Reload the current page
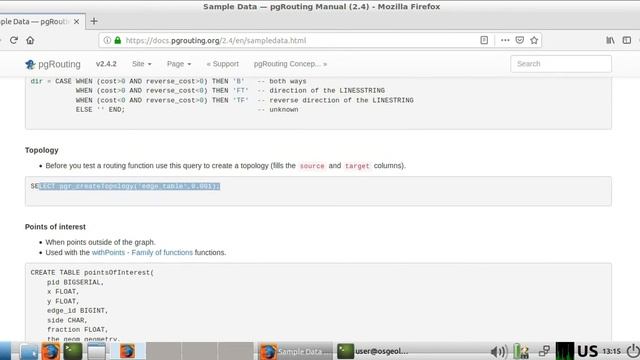Screen dimensions: 640x360 (13, 40)
